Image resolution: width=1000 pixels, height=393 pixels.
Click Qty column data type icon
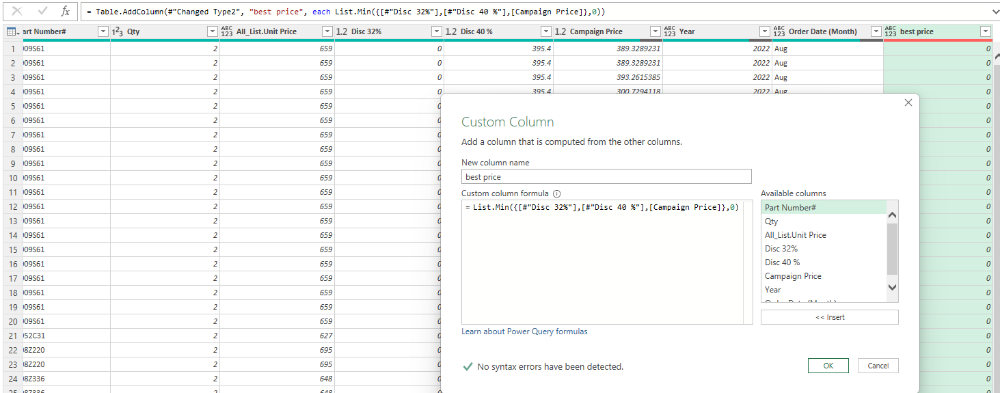[x=117, y=31]
